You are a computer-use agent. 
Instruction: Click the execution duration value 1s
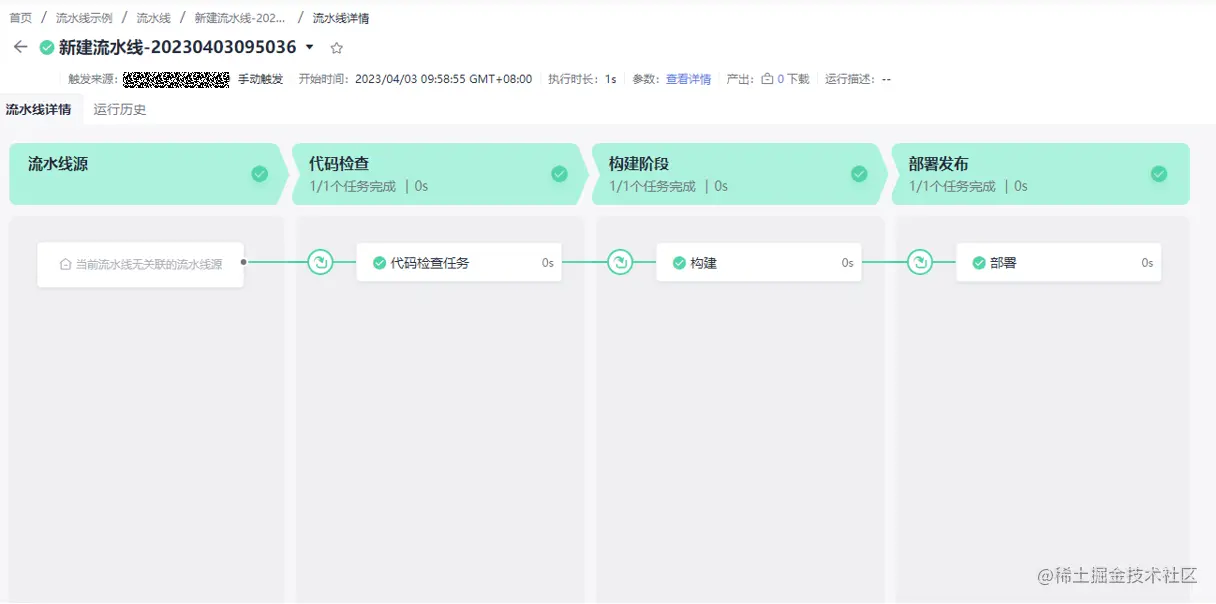610,79
